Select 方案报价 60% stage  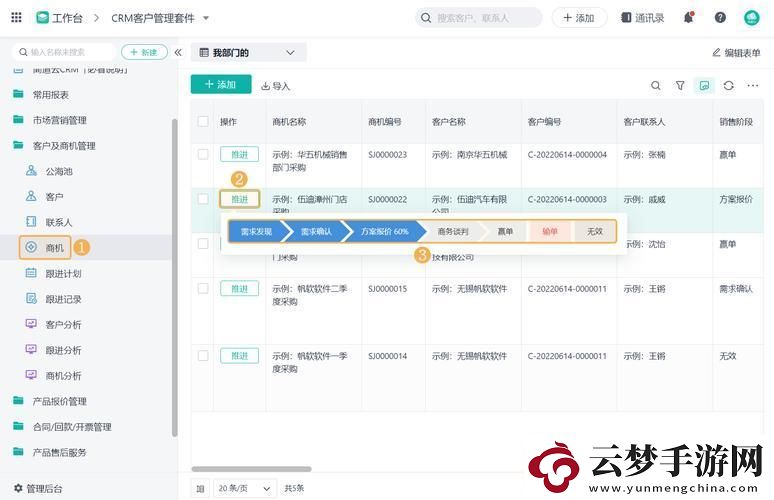pos(385,231)
